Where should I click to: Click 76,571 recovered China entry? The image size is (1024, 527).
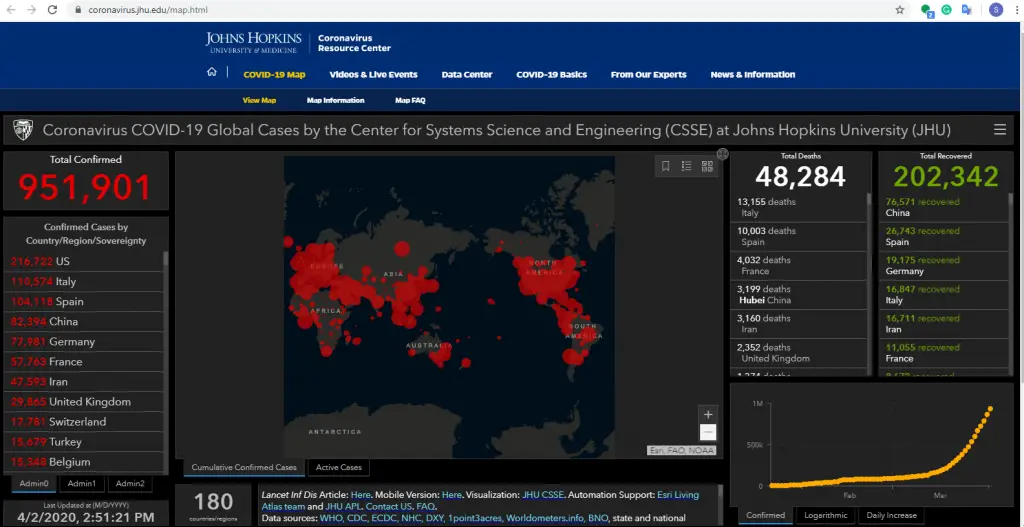pyautogui.click(x=944, y=208)
